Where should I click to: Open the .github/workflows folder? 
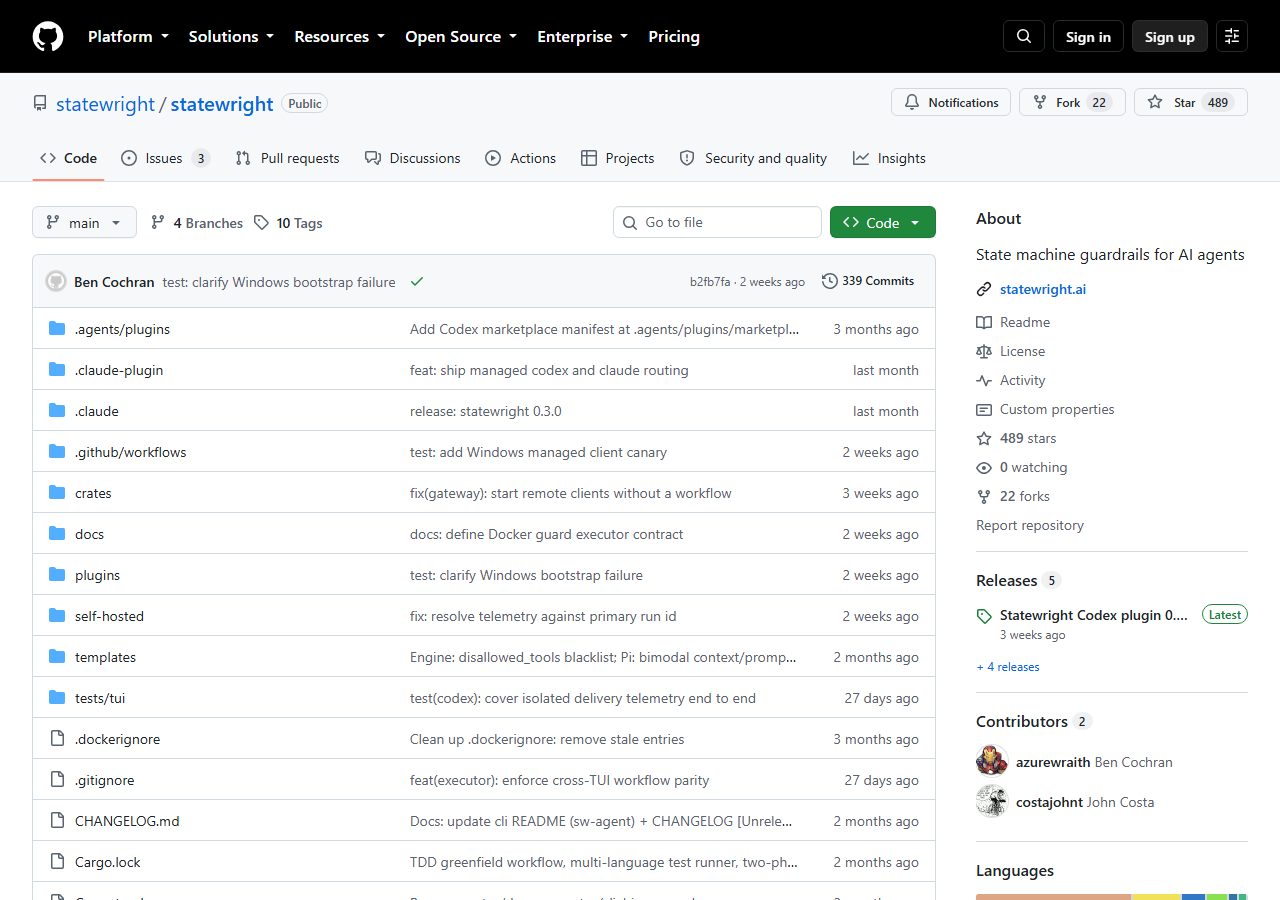pyautogui.click(x=131, y=452)
